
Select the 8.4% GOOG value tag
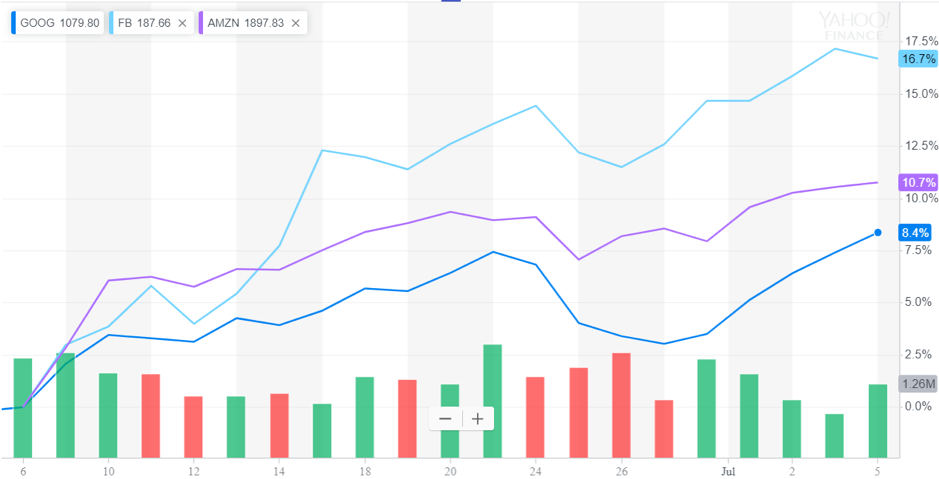[916, 233]
